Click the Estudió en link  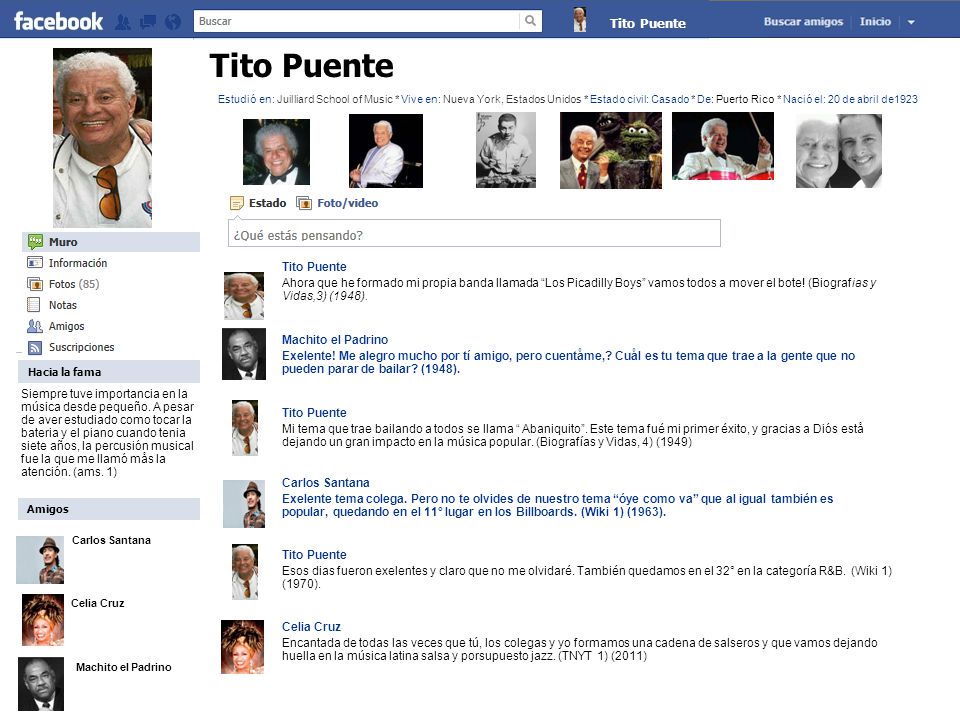(246, 99)
